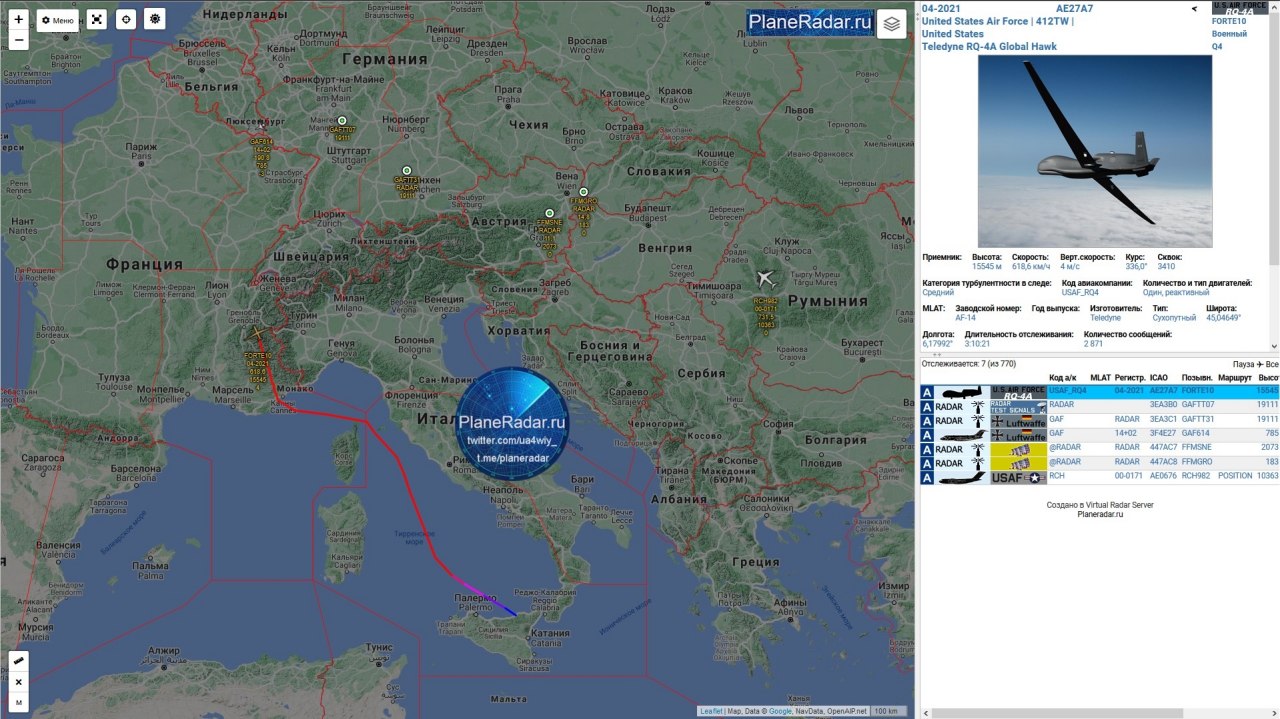The height and width of the screenshot is (719, 1280).
Task: Select the FORTE10 aircraft marker near Monaco
Action: pyautogui.click(x=258, y=333)
